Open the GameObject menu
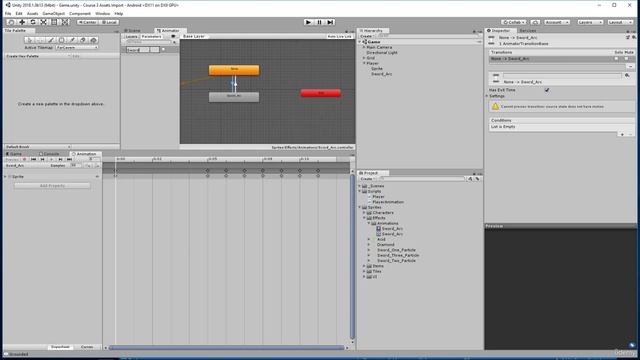 (53, 13)
